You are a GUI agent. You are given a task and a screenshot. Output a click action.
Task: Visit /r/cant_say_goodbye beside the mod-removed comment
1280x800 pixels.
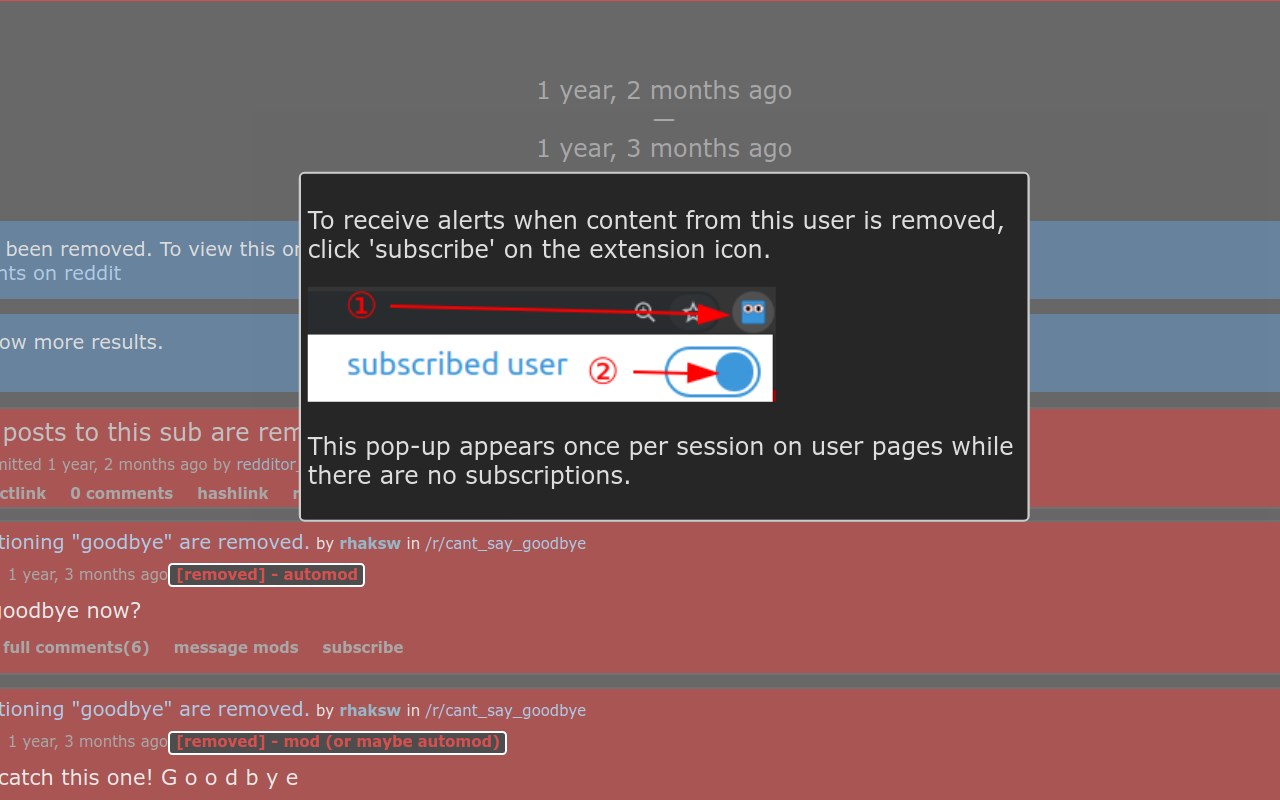505,711
